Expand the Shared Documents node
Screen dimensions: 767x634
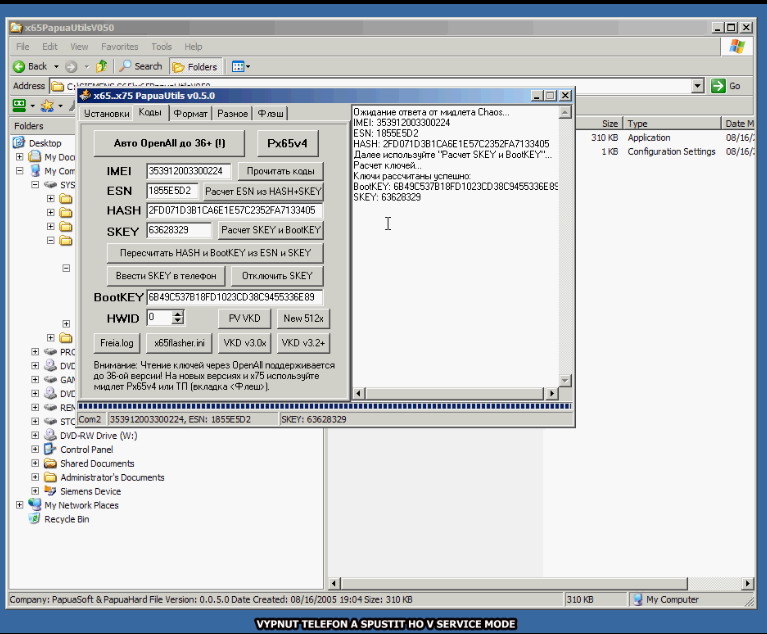(35, 463)
